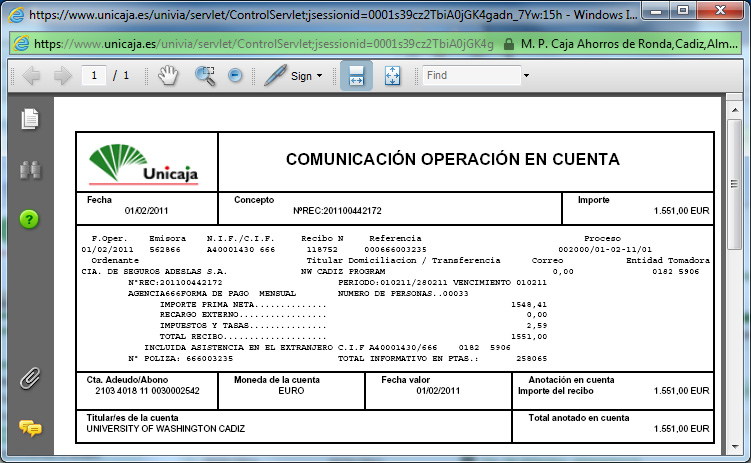751x463 pixels.
Task: Click scrollbar up arrow
Action: 735,110
